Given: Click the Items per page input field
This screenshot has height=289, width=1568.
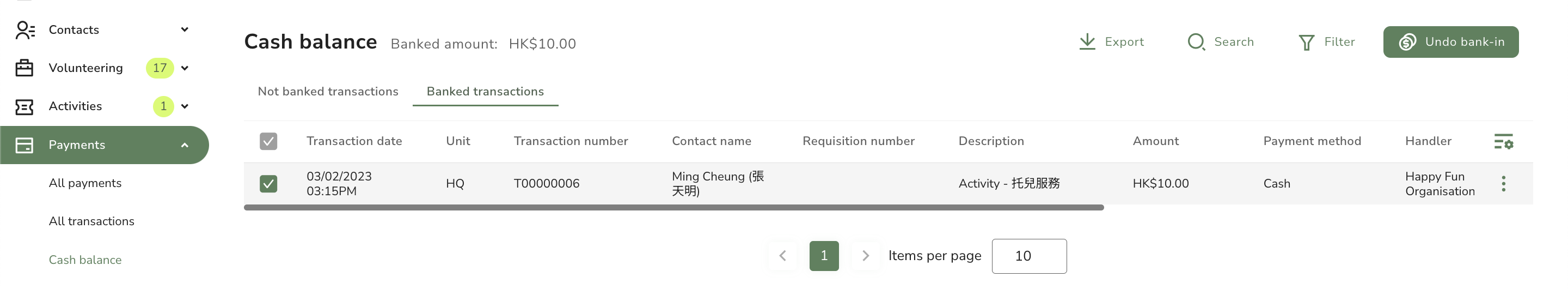Looking at the screenshot, I should (1028, 256).
